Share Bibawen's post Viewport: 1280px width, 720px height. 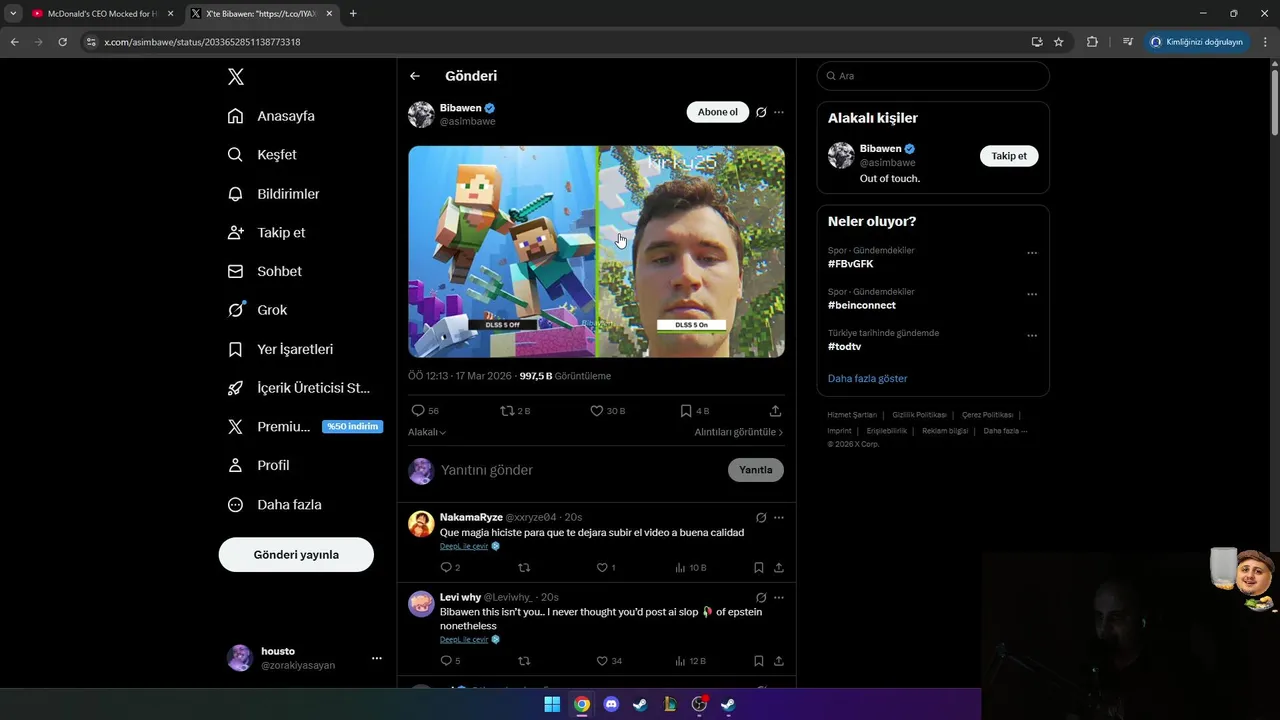tap(775, 411)
